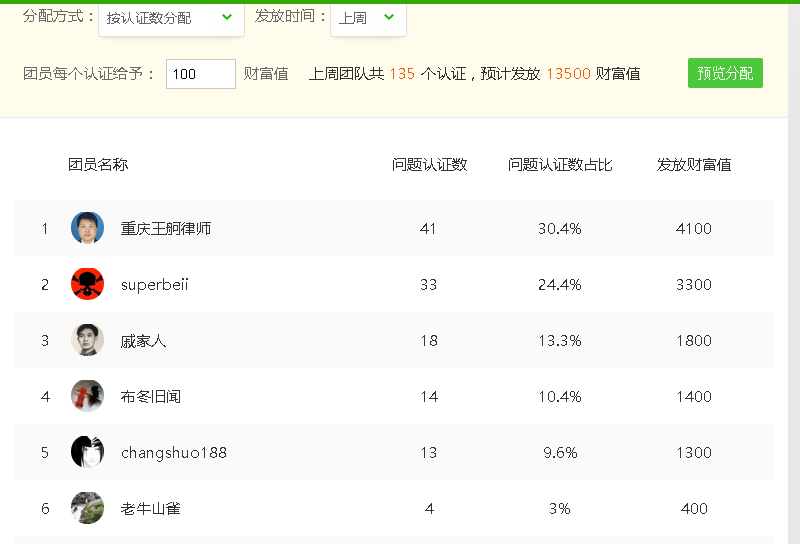
Task: Click the 预览分配 green button
Action: [x=725, y=73]
